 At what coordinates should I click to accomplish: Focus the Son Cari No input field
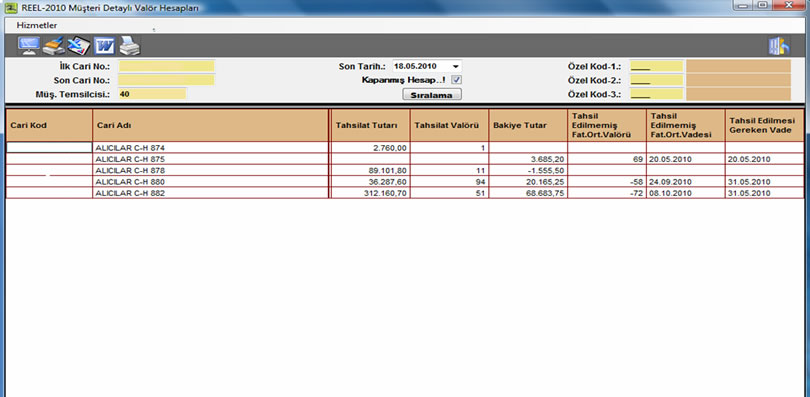coord(166,80)
